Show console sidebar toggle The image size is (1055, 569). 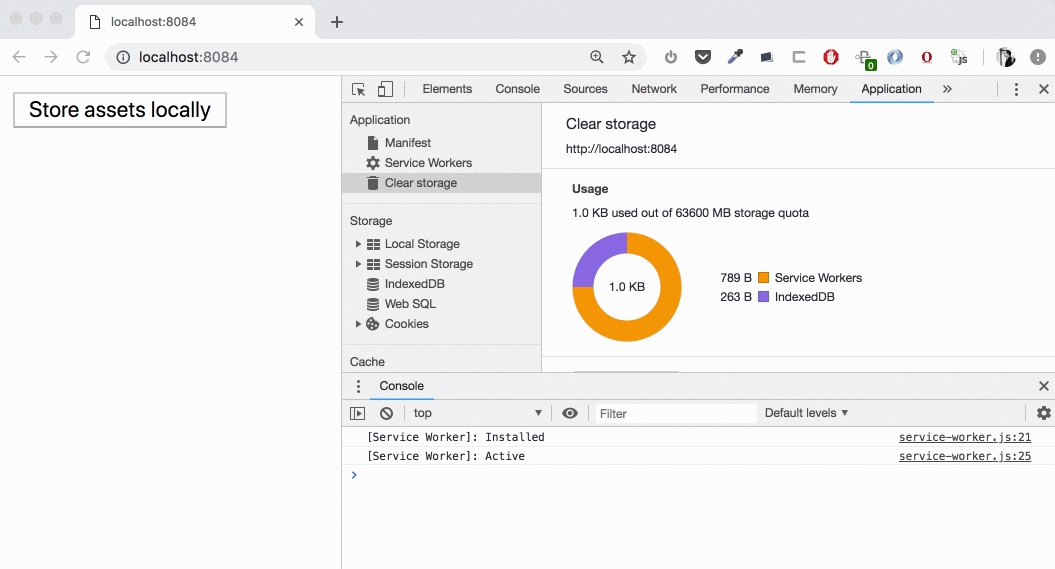point(357,413)
